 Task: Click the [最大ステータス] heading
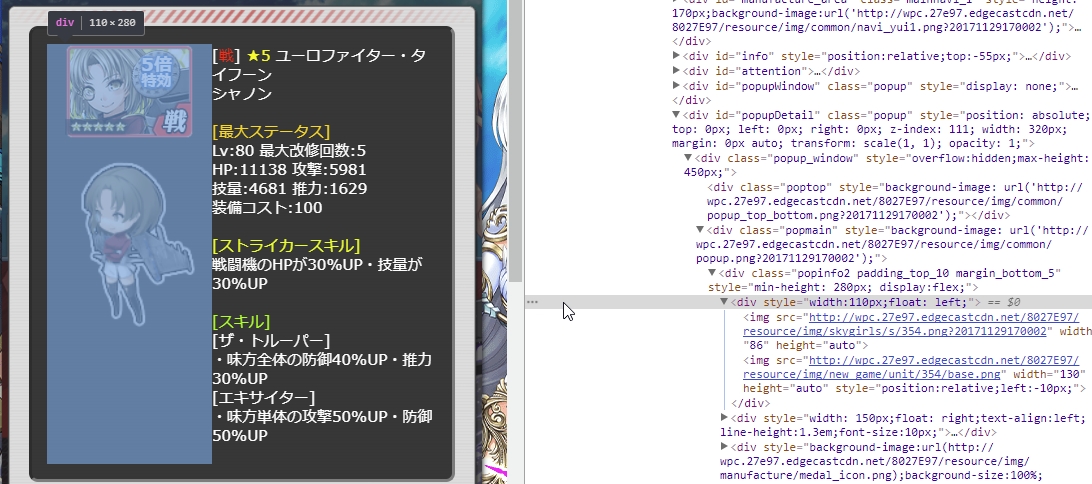271,132
